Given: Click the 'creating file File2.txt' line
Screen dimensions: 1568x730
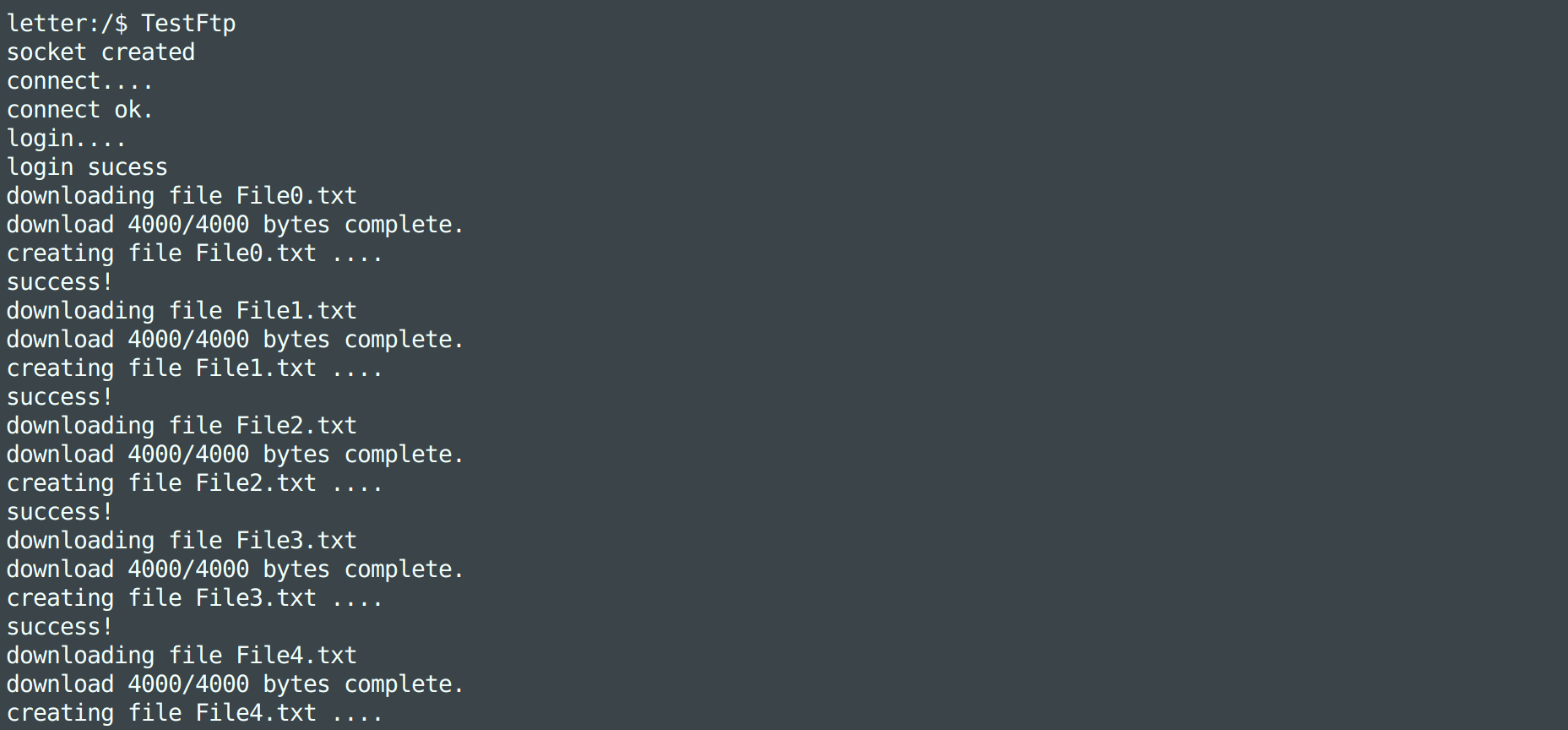Looking at the screenshot, I should (x=194, y=483).
